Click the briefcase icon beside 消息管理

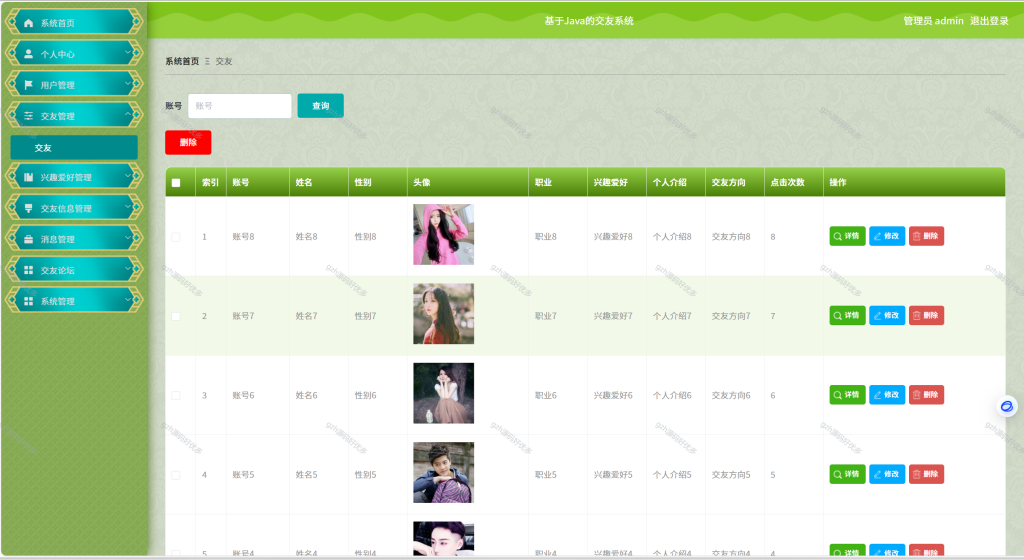click(28, 239)
